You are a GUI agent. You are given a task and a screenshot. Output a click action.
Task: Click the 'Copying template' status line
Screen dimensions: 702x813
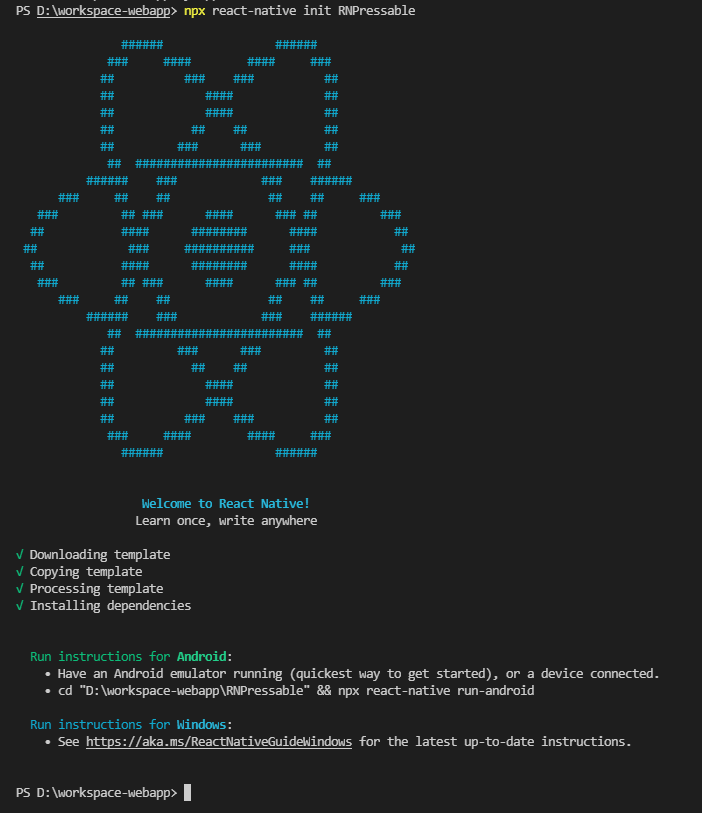tap(86, 572)
